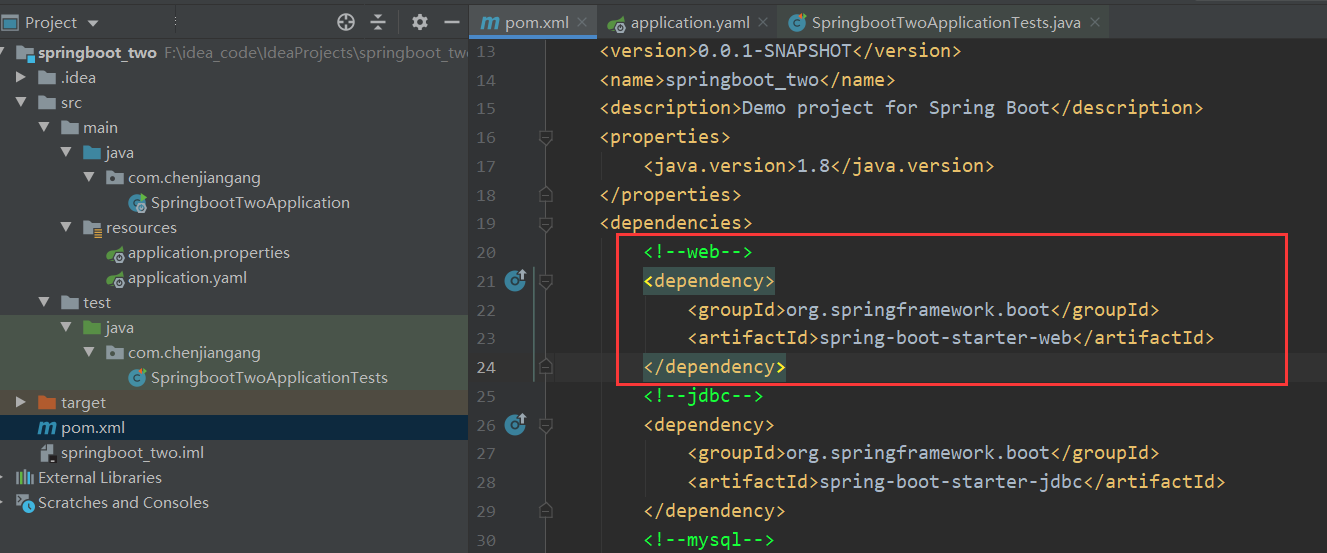Click the External Libraries icon

coord(25,478)
